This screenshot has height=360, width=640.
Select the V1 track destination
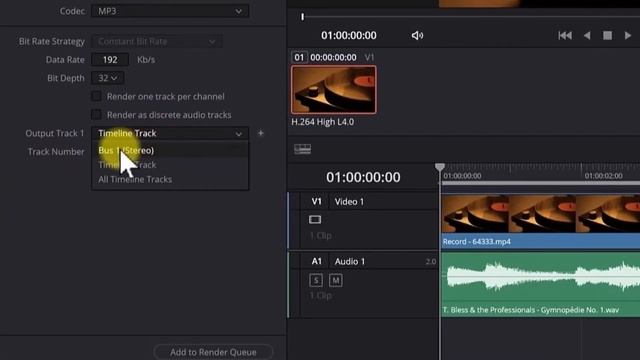(x=316, y=201)
